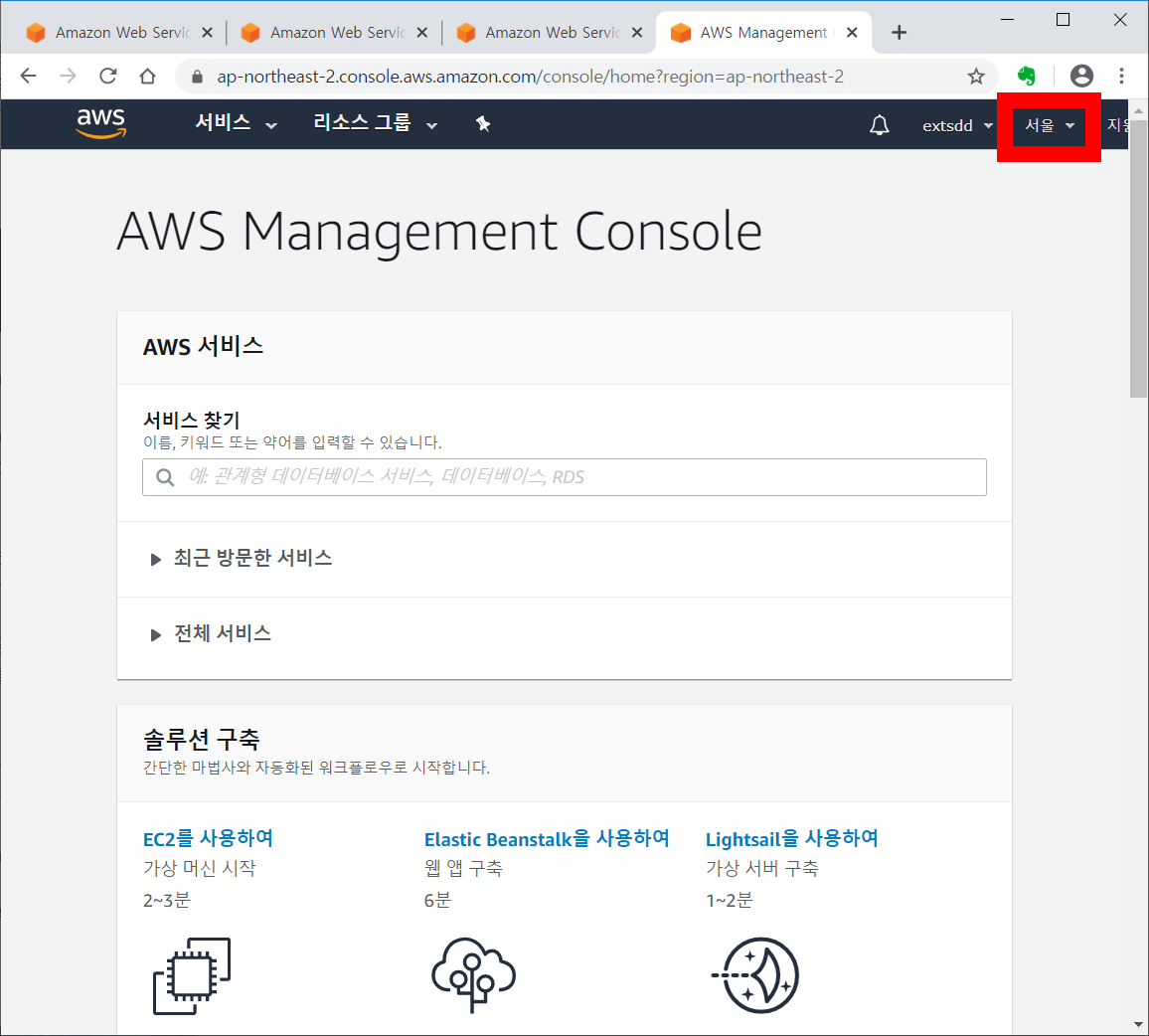Open the 서비스 services menu
Viewport: 1149px width, 1036px height.
tap(236, 123)
